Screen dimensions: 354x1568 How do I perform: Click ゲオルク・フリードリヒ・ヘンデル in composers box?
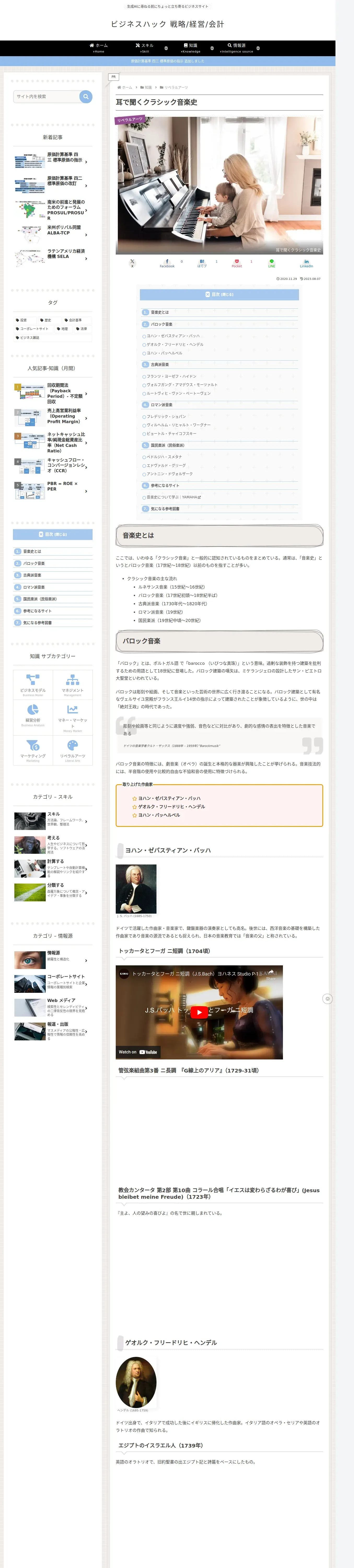click(172, 806)
